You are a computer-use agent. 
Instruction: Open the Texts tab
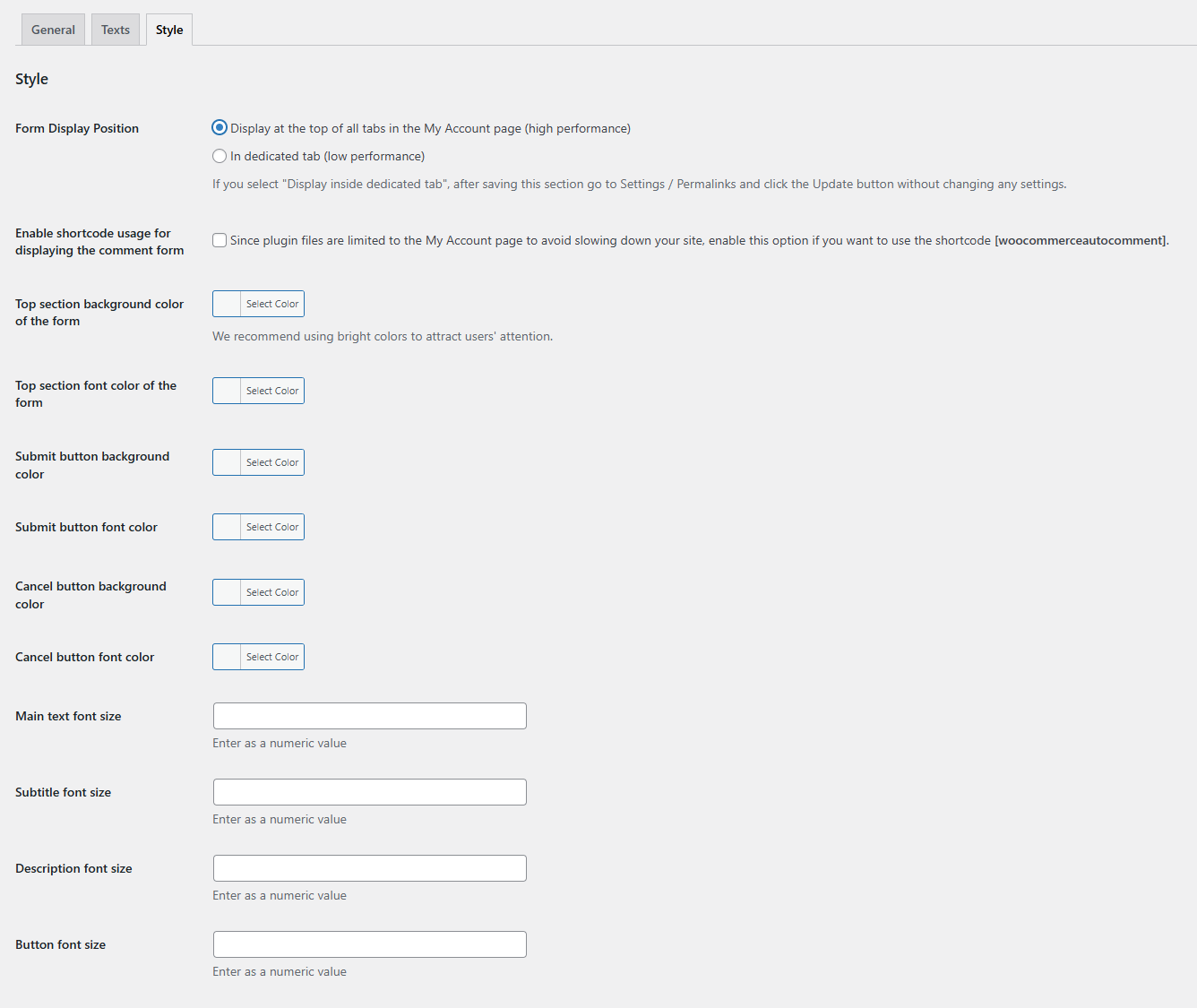116,30
